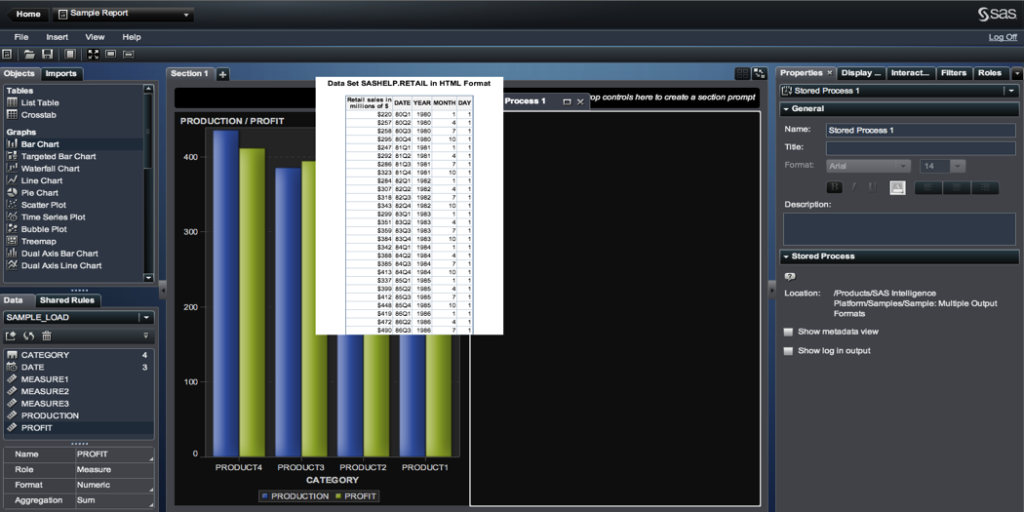The width and height of the screenshot is (1024, 512).
Task: Click the refresh data source icon
Action: click(29, 336)
